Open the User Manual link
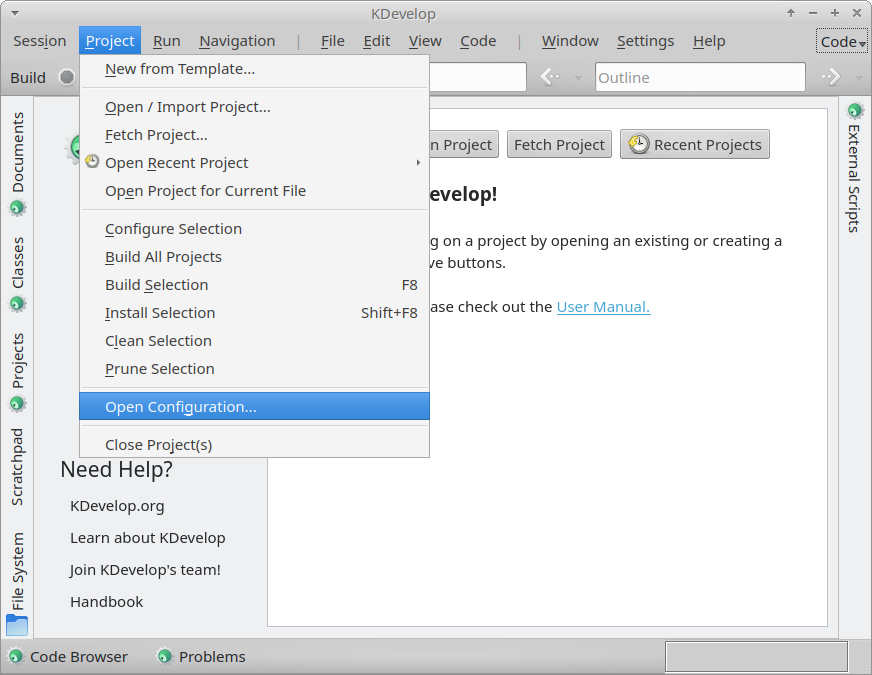Screen dimensions: 872x675 [603, 307]
